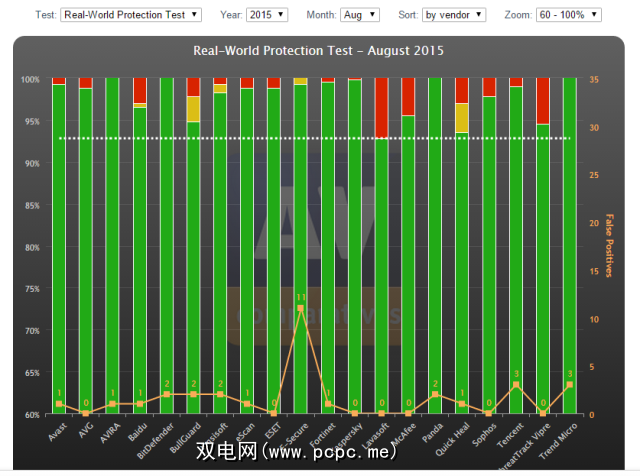Click the Panda false positives point labeled 2

(435, 394)
